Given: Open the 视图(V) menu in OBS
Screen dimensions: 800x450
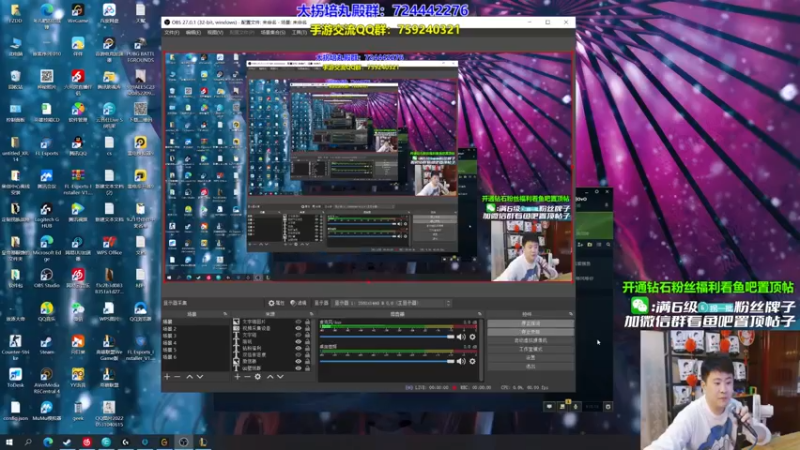Looking at the screenshot, I should pyautogui.click(x=215, y=33).
